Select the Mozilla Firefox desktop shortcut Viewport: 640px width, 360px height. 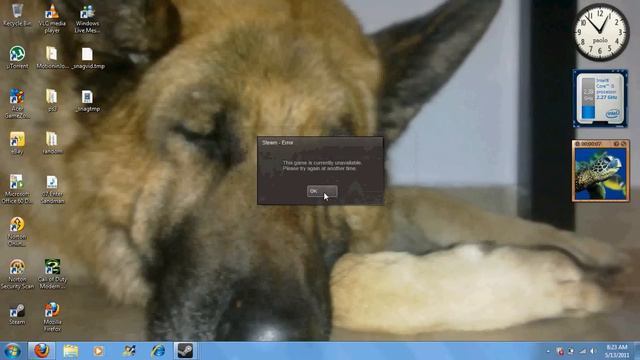click(52, 317)
